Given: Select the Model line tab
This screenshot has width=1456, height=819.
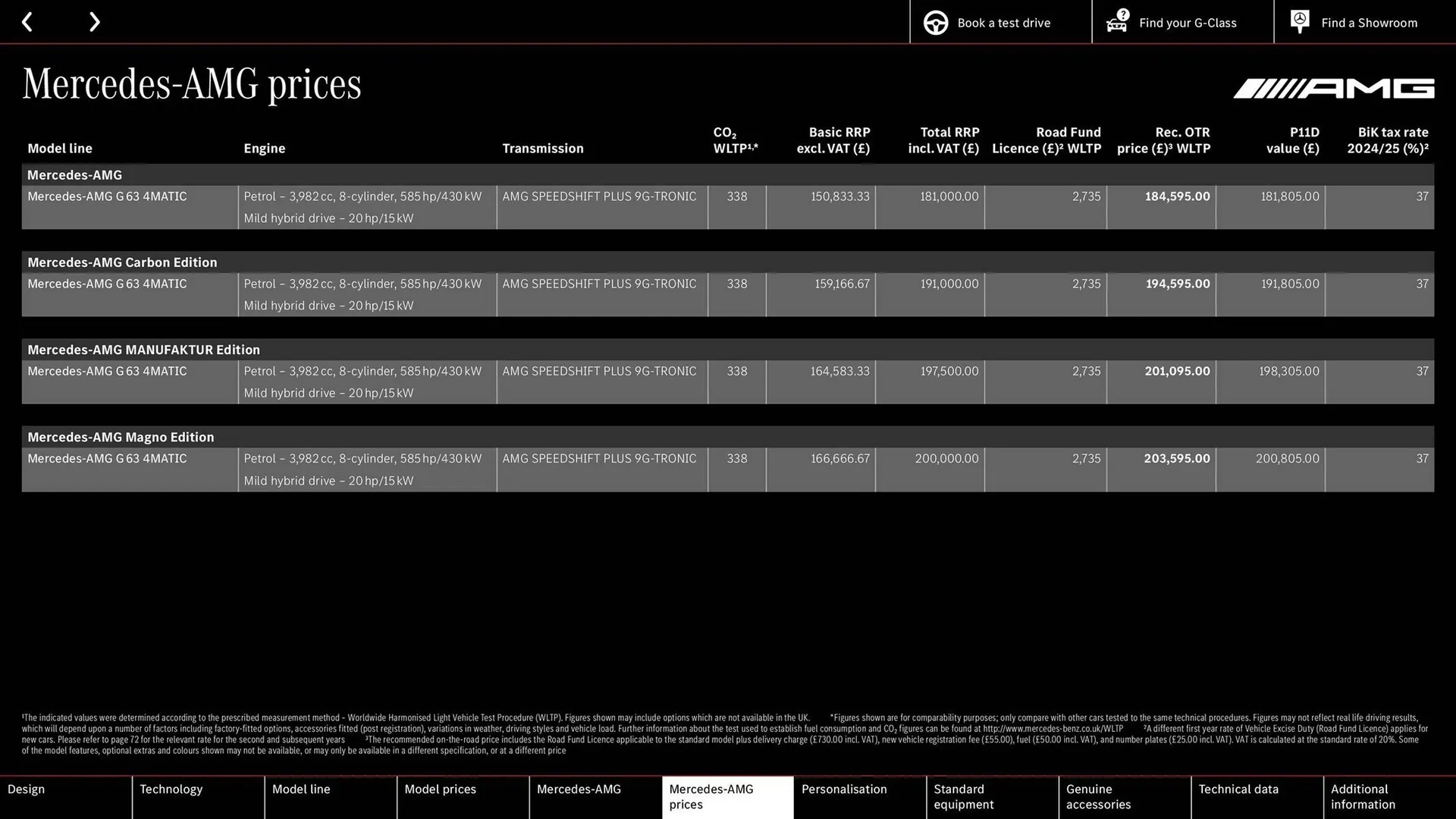Looking at the screenshot, I should [x=301, y=789].
